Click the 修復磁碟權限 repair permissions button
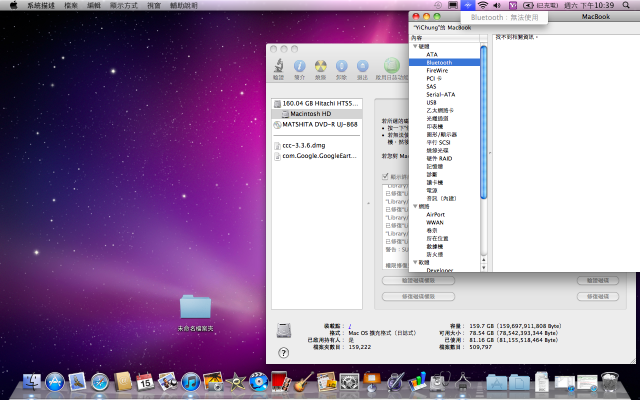This screenshot has height=400, width=640. click(418, 296)
